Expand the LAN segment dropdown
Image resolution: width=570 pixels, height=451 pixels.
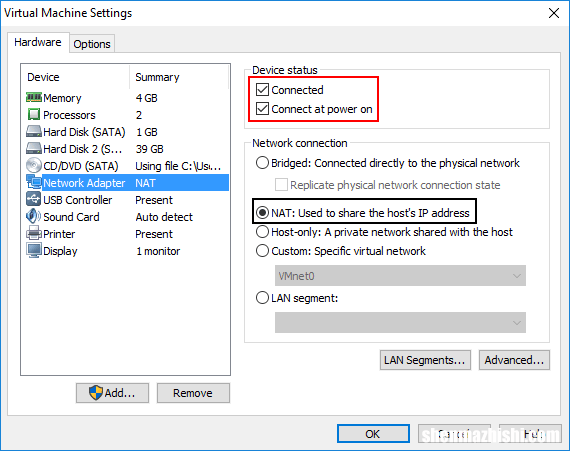400,323
